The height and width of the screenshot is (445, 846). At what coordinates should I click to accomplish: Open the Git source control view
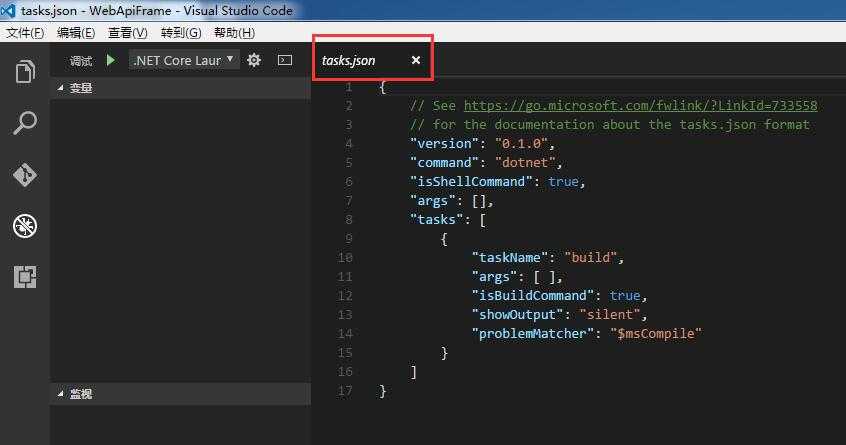pos(25,174)
